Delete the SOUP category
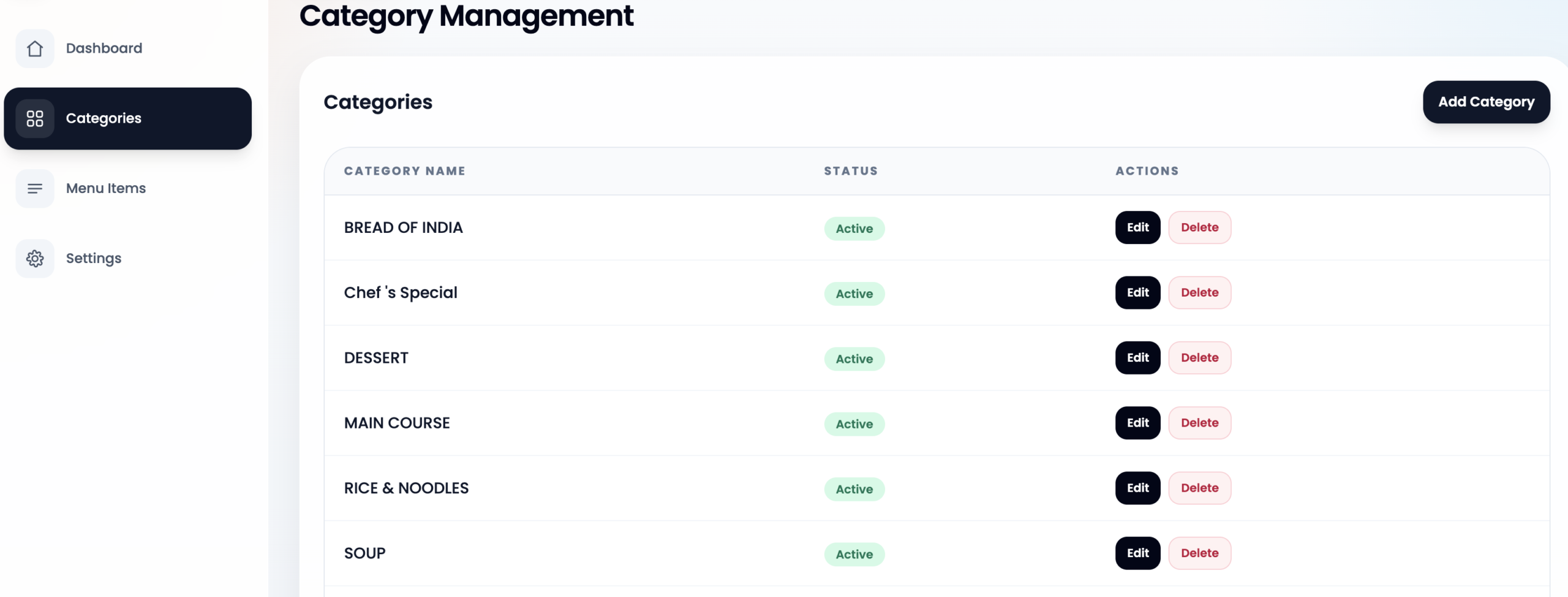The image size is (1568, 597). (1199, 553)
